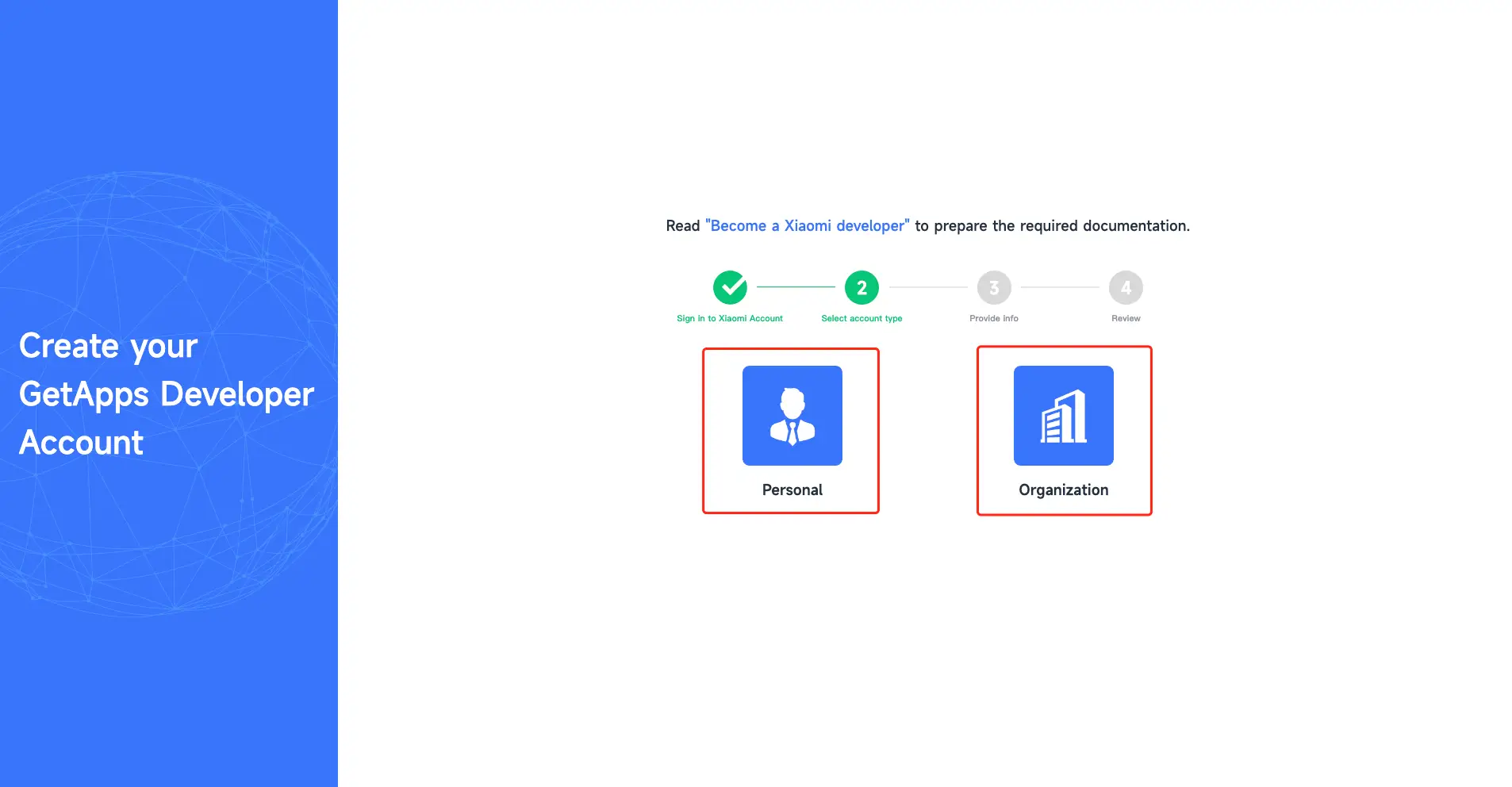The image size is (1512, 787).
Task: Click the "to prepare the required documentation" text
Action: click(1052, 226)
